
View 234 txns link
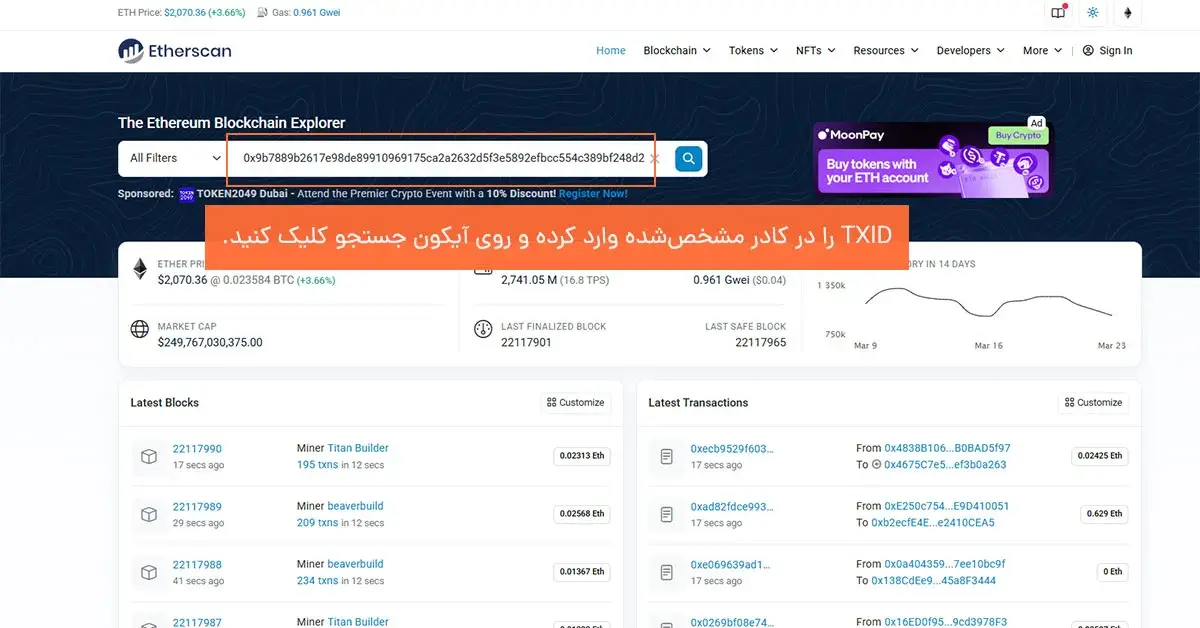point(317,581)
